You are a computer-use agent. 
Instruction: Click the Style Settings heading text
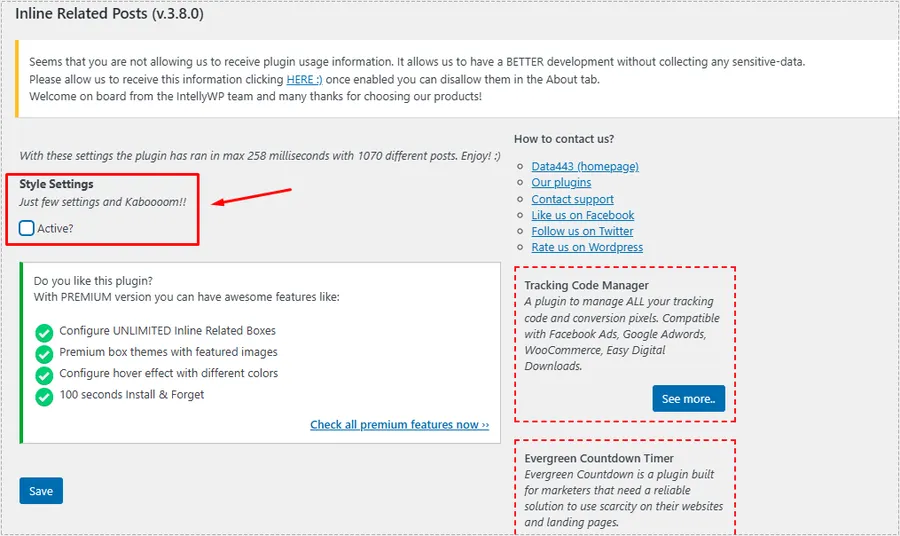[56, 184]
